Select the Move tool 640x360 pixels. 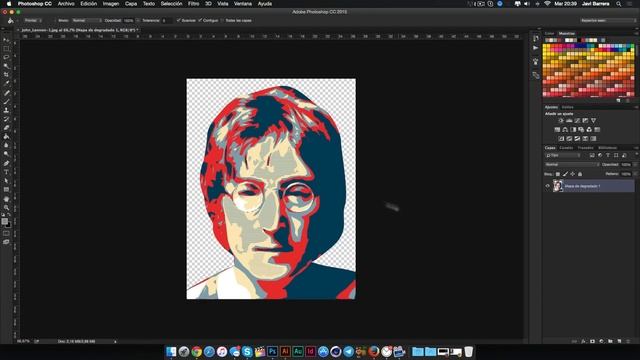tap(6, 40)
